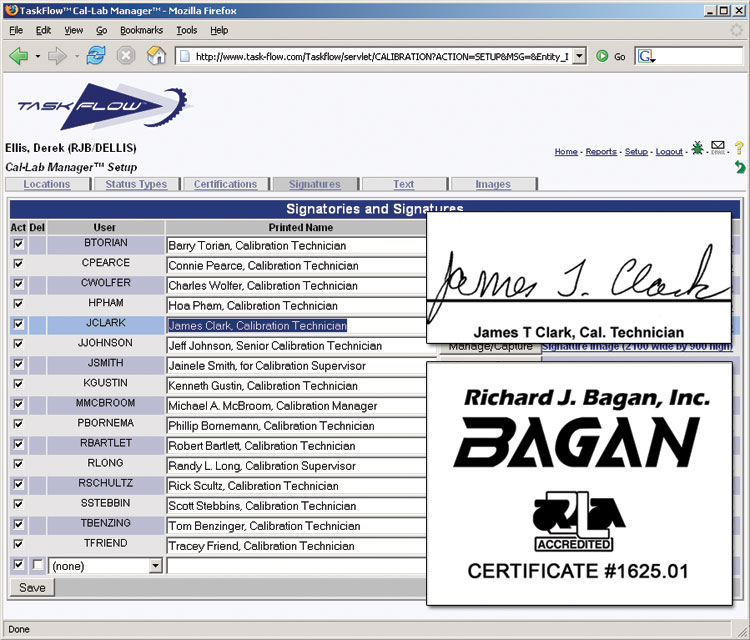Click the Manage/Capture button
This screenshot has width=750, height=640.
490,348
